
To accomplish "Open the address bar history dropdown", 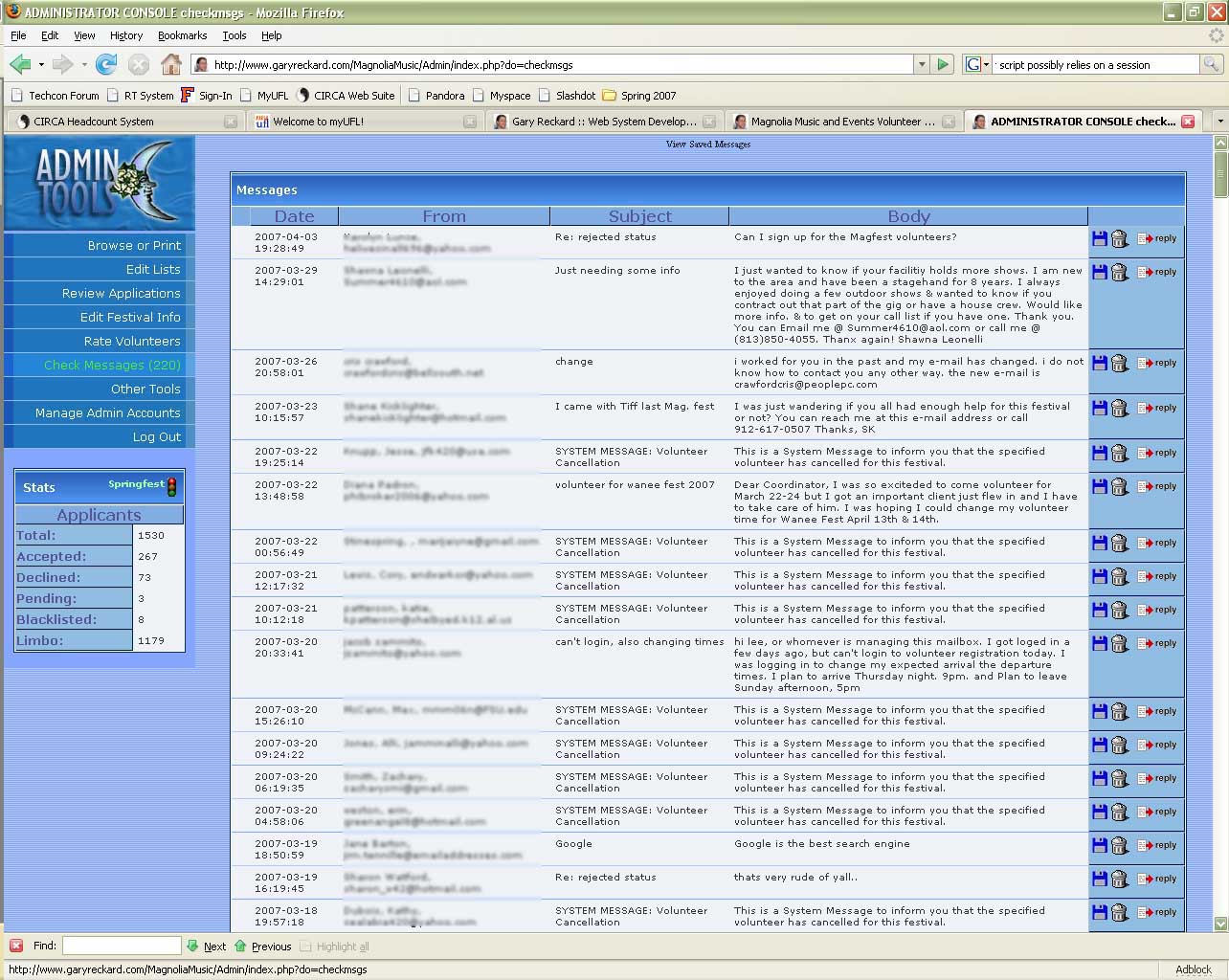I will [x=922, y=64].
